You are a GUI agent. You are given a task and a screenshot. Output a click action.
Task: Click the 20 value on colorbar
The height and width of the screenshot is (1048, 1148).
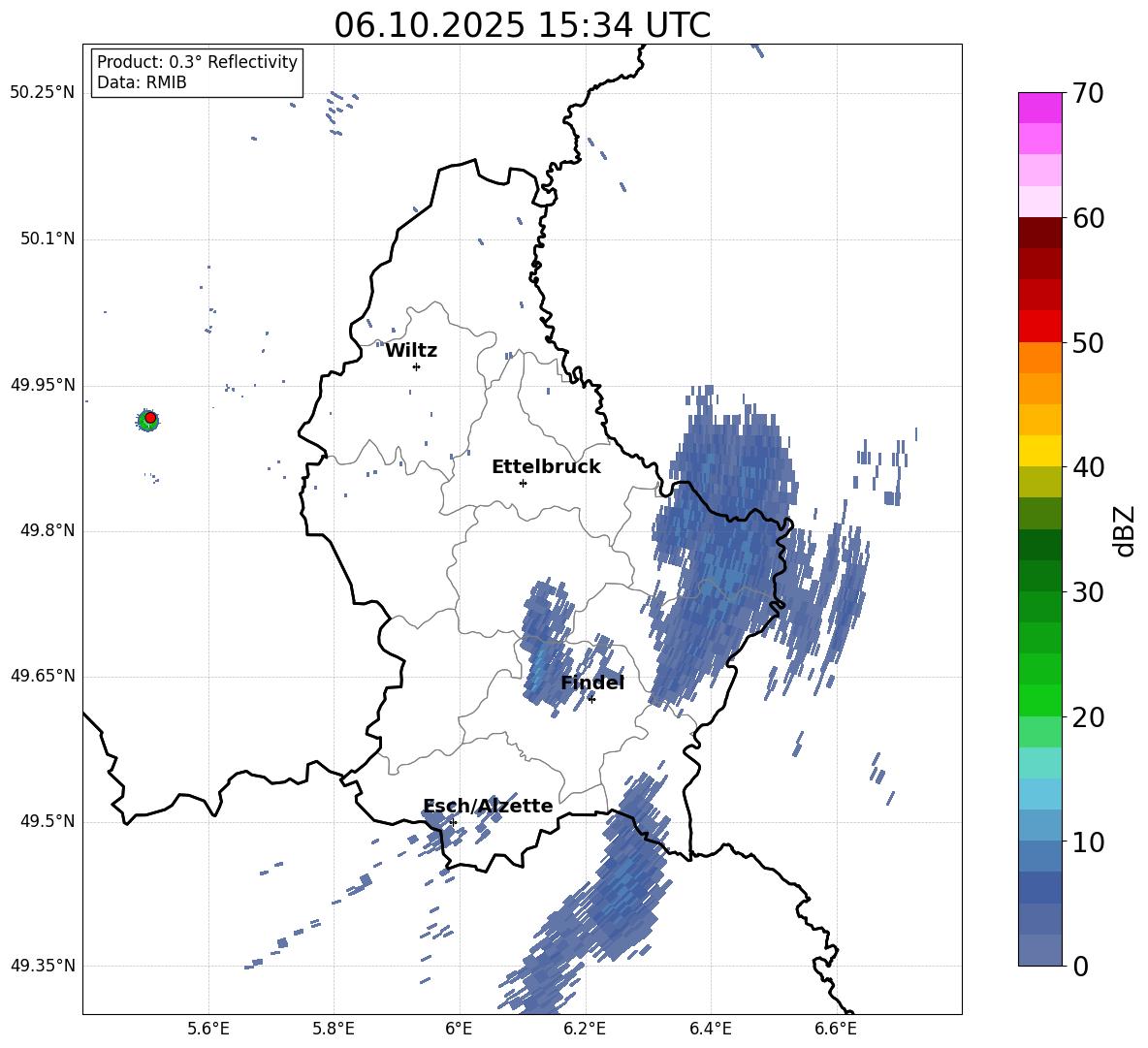pos(1088,716)
